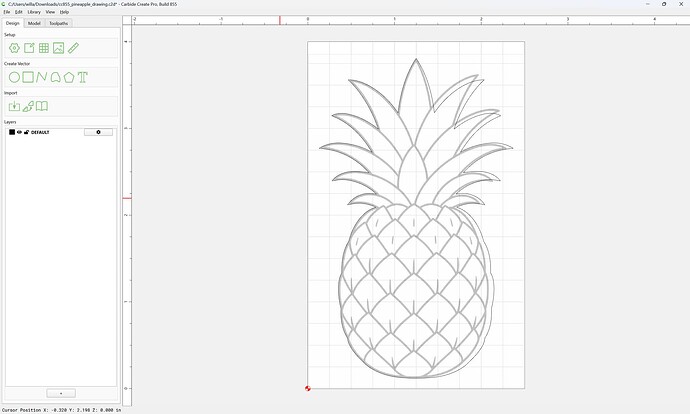Image resolution: width=690 pixels, height=414 pixels.
Task: Switch to the Toolpaths tab
Action: tap(59, 23)
